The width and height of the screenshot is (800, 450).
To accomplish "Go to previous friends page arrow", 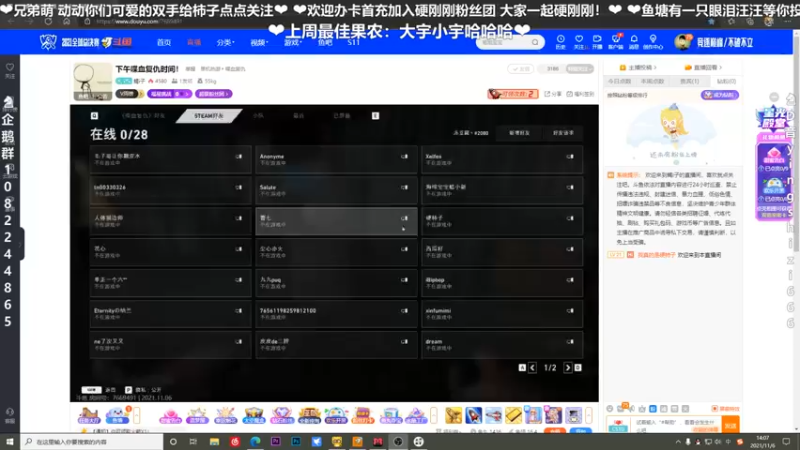I will pos(532,368).
